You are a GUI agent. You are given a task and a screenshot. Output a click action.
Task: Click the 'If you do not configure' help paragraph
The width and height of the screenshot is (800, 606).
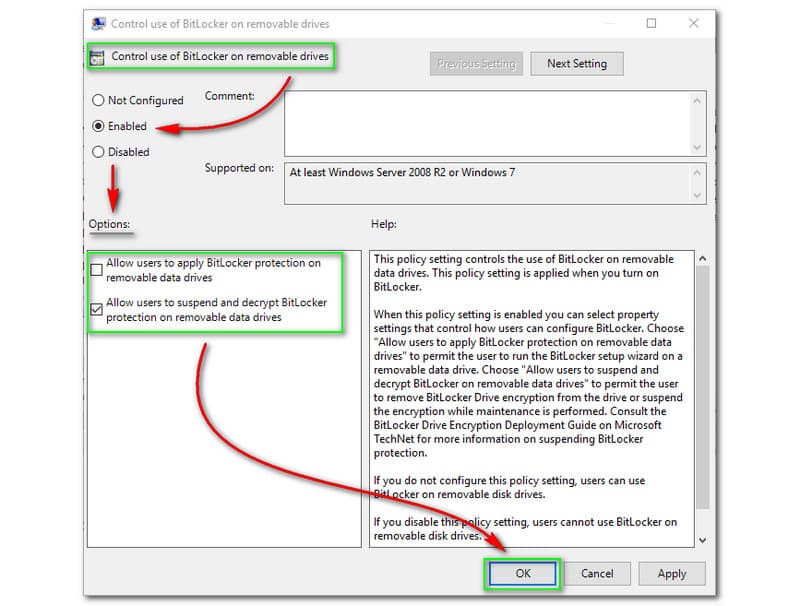tap(510, 487)
